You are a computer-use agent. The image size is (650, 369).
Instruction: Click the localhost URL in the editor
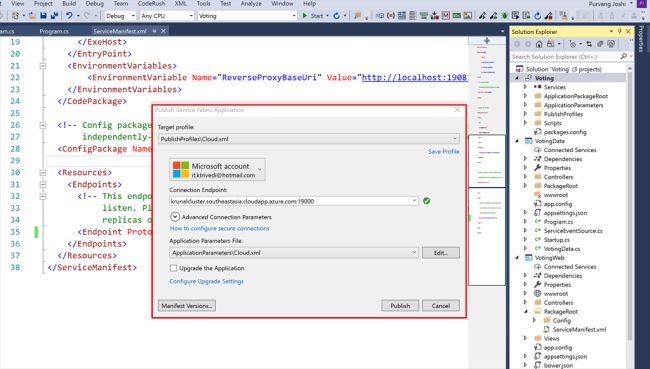point(415,78)
